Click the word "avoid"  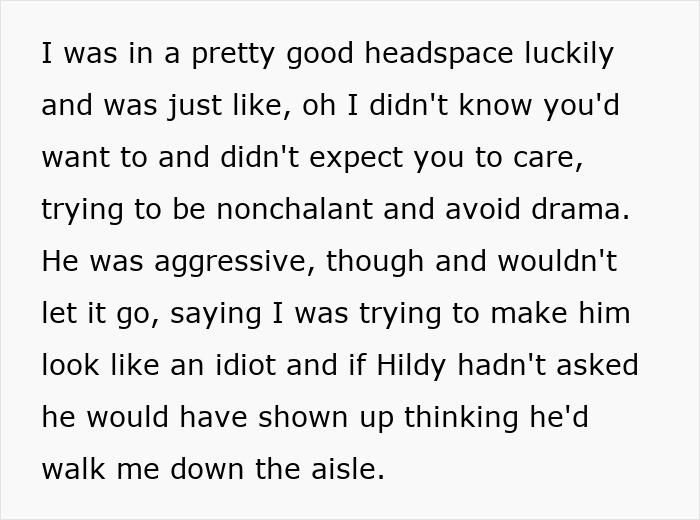pos(483,208)
